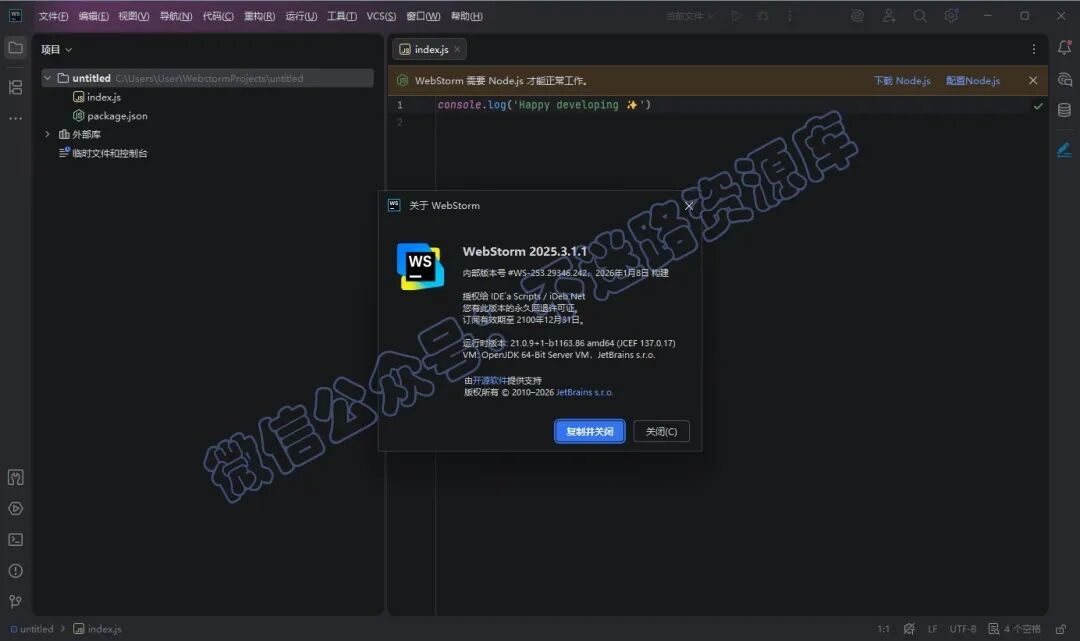Open the 文件(F) menu
The image size is (1080, 641).
pyautogui.click(x=53, y=16)
